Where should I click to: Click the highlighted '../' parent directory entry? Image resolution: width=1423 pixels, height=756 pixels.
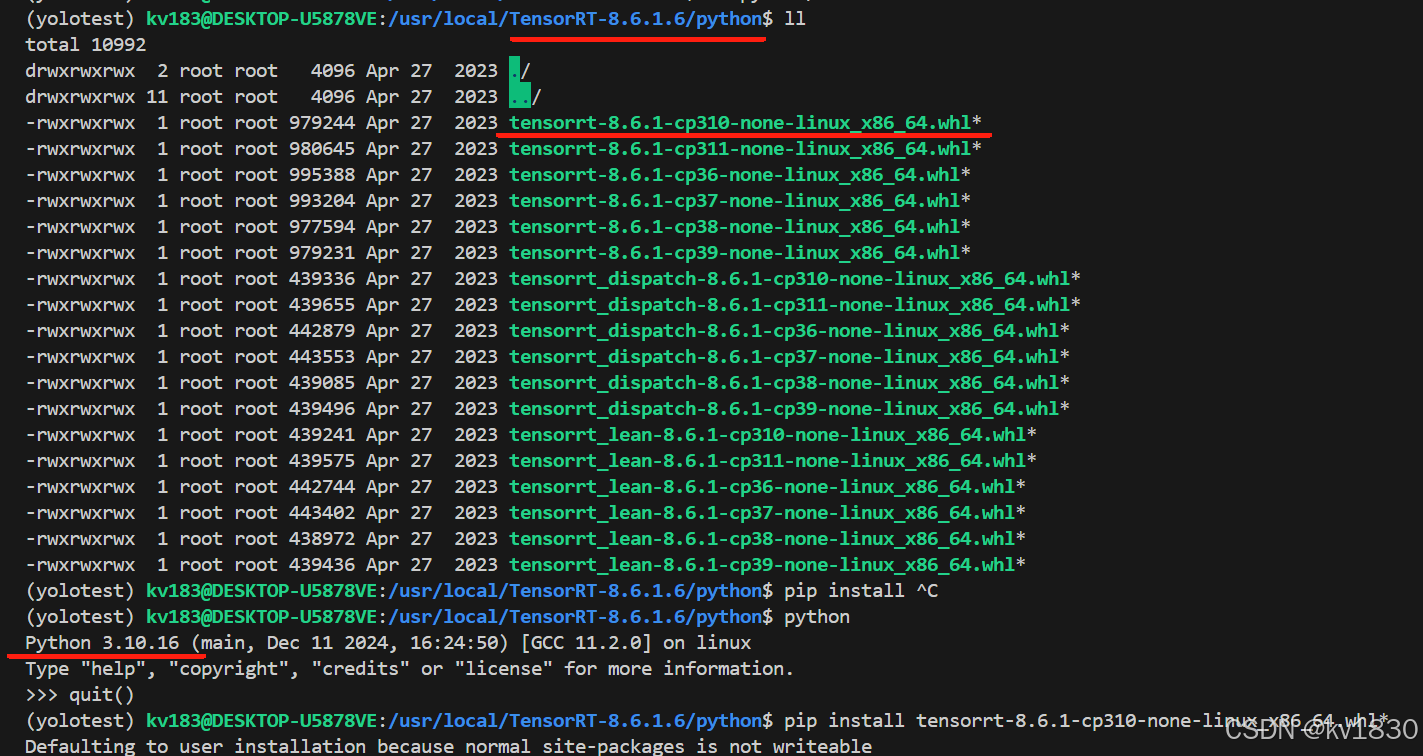525,97
